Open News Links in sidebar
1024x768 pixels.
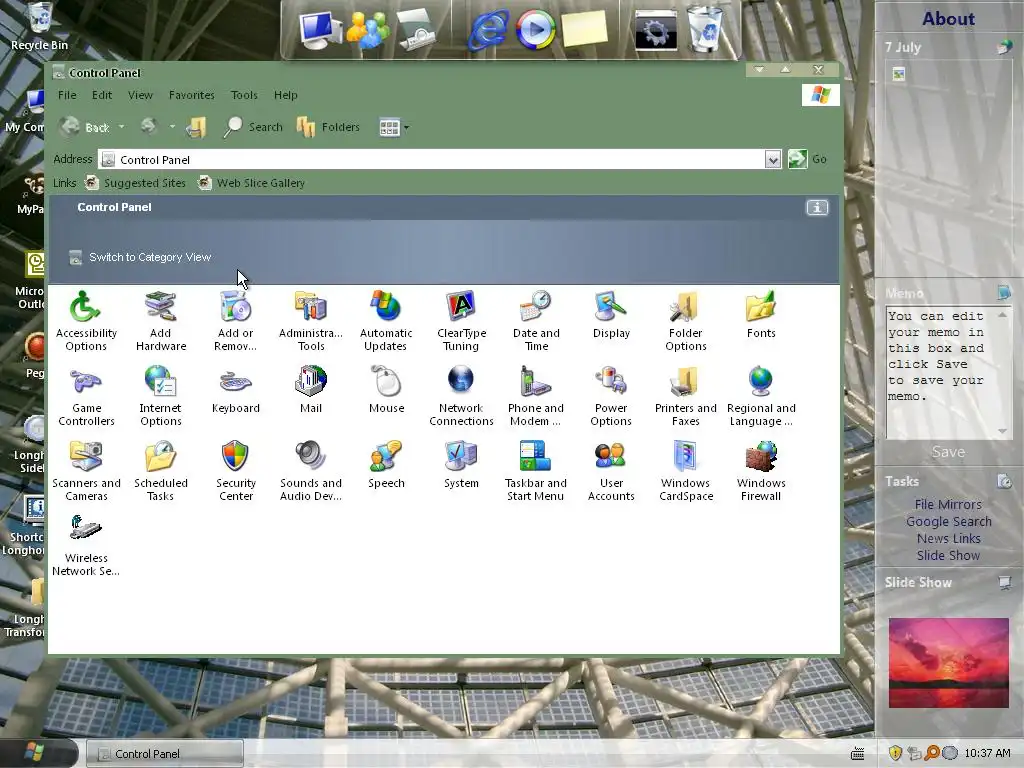948,538
